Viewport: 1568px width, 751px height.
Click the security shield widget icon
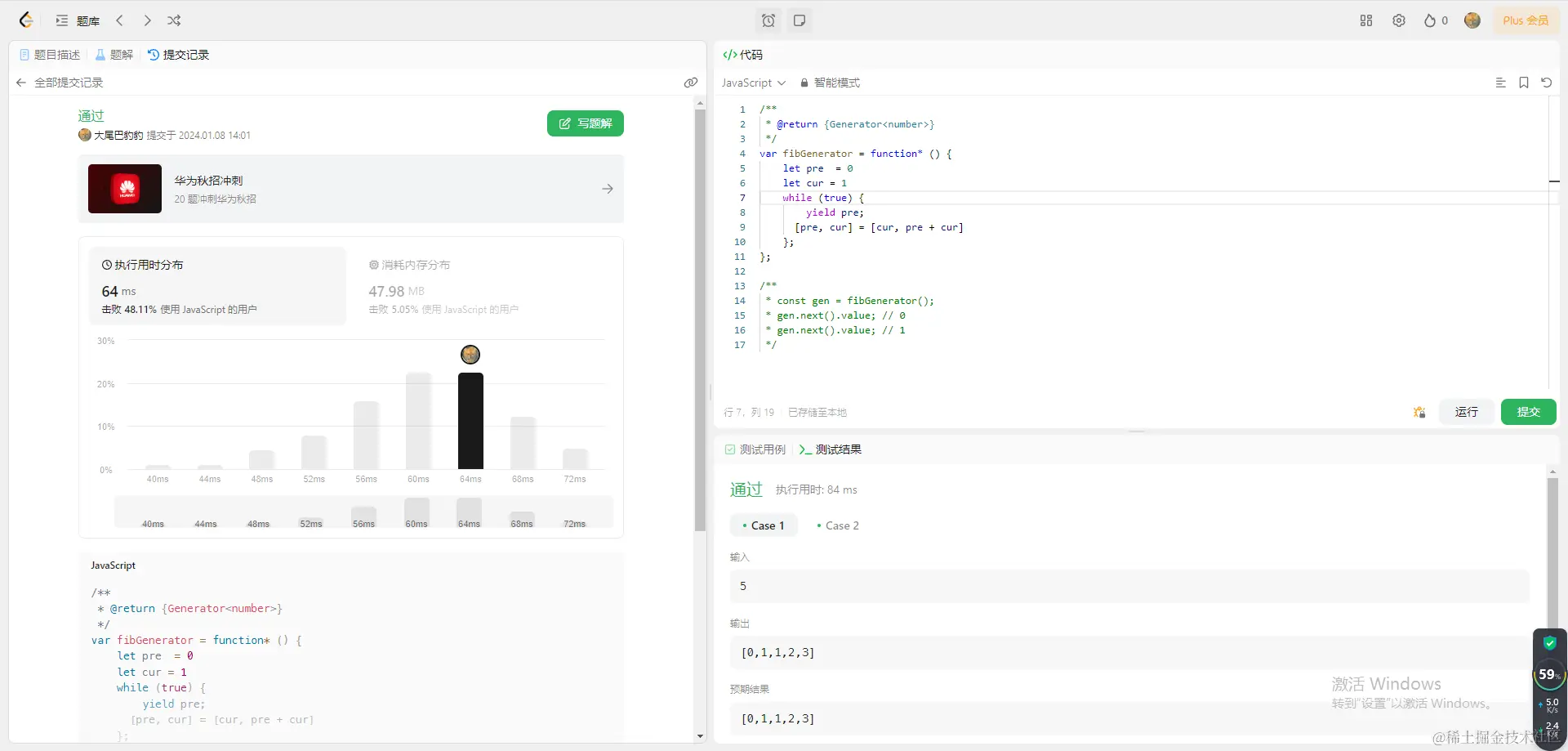point(1549,643)
